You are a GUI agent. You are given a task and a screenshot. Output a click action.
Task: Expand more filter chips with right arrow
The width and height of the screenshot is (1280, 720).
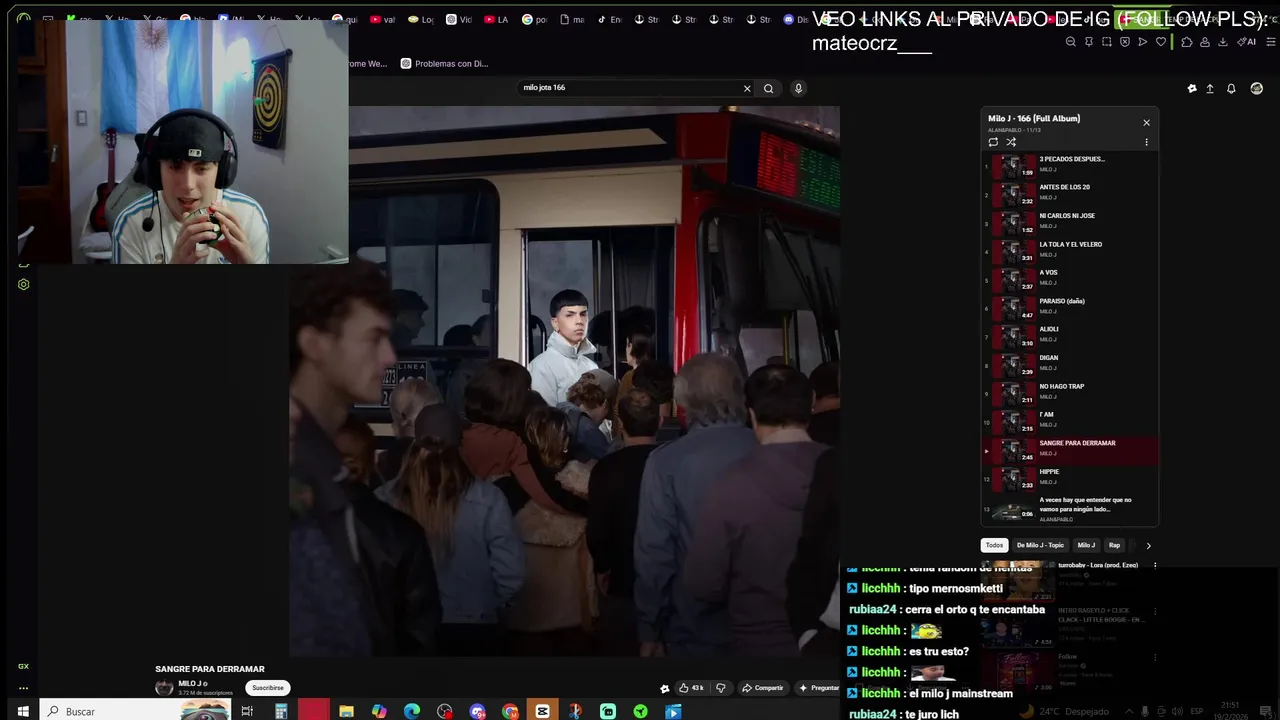point(1148,546)
